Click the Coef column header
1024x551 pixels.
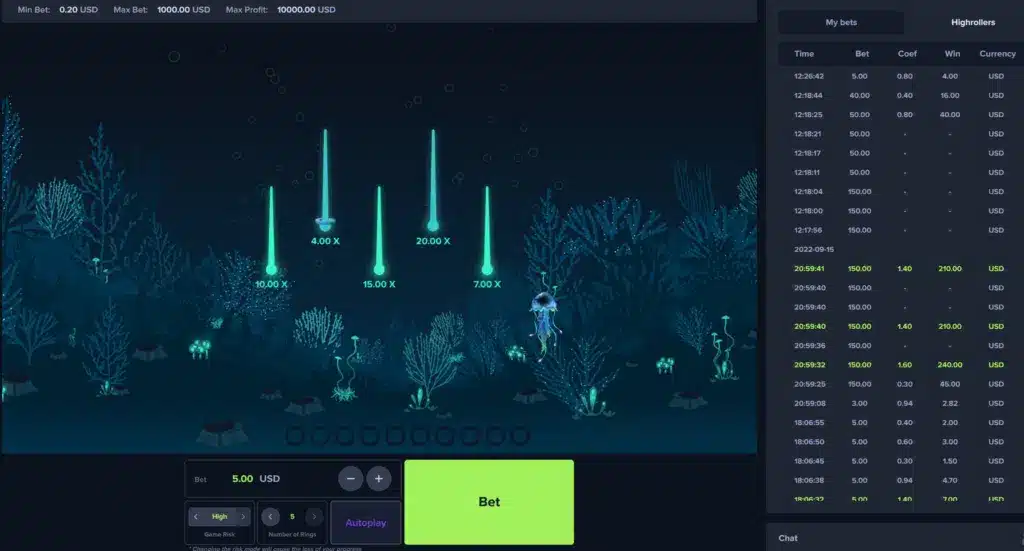point(907,54)
